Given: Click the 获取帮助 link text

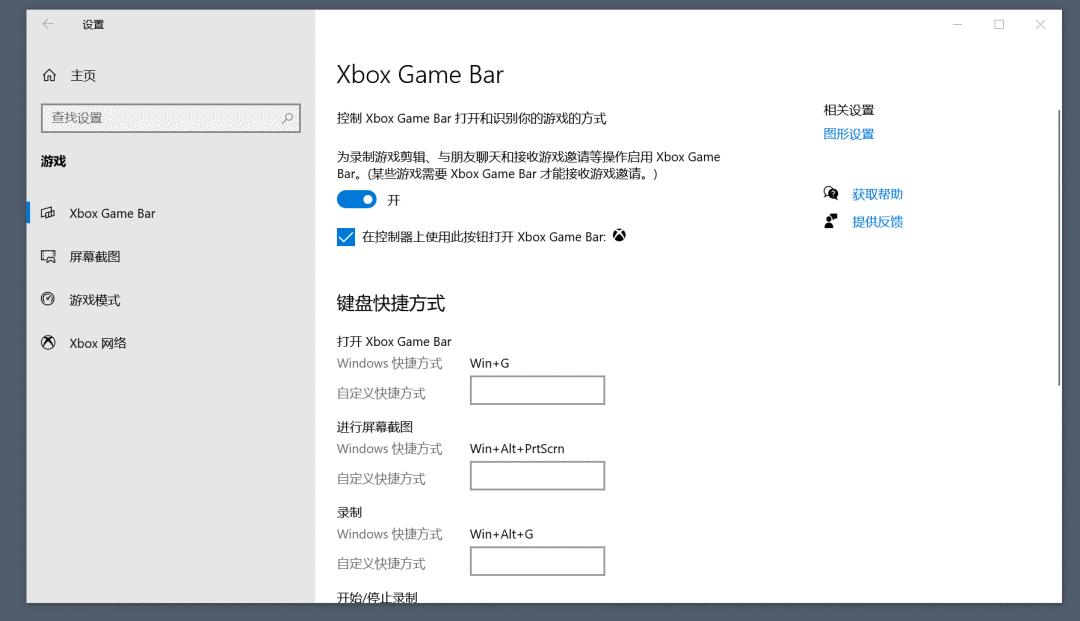Looking at the screenshot, I should pos(877,193).
